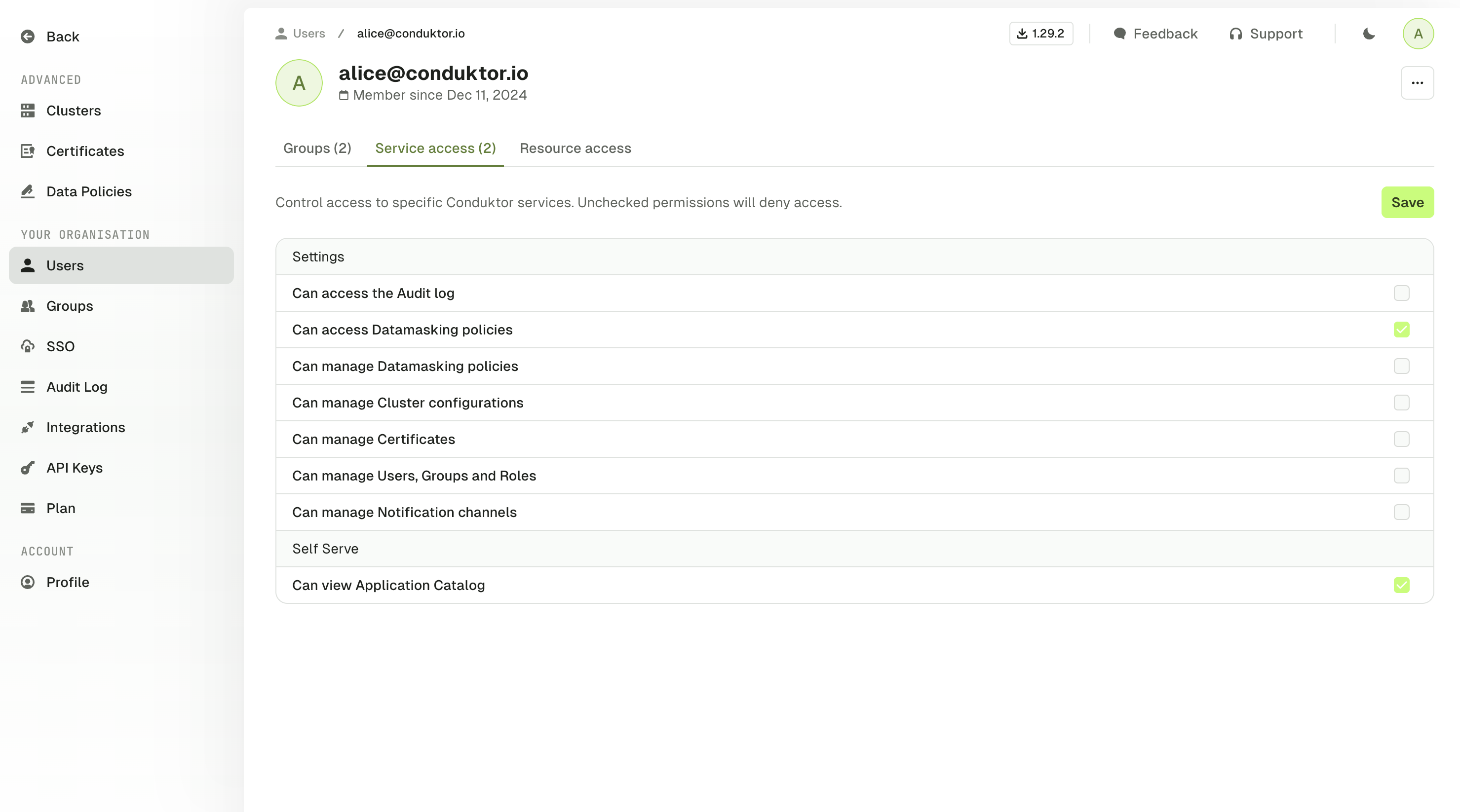Image resolution: width=1460 pixels, height=812 pixels.
Task: Switch to the Groups (2) tab
Action: (317, 148)
